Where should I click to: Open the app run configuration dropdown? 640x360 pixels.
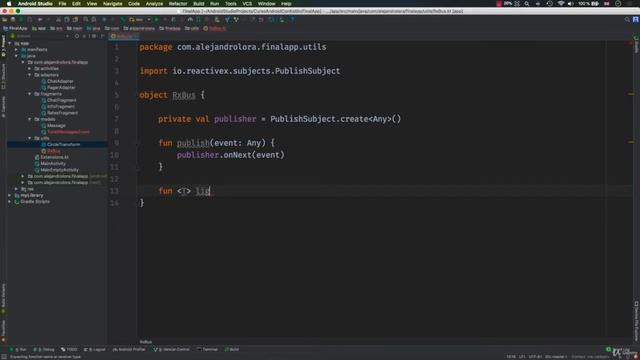point(140,20)
